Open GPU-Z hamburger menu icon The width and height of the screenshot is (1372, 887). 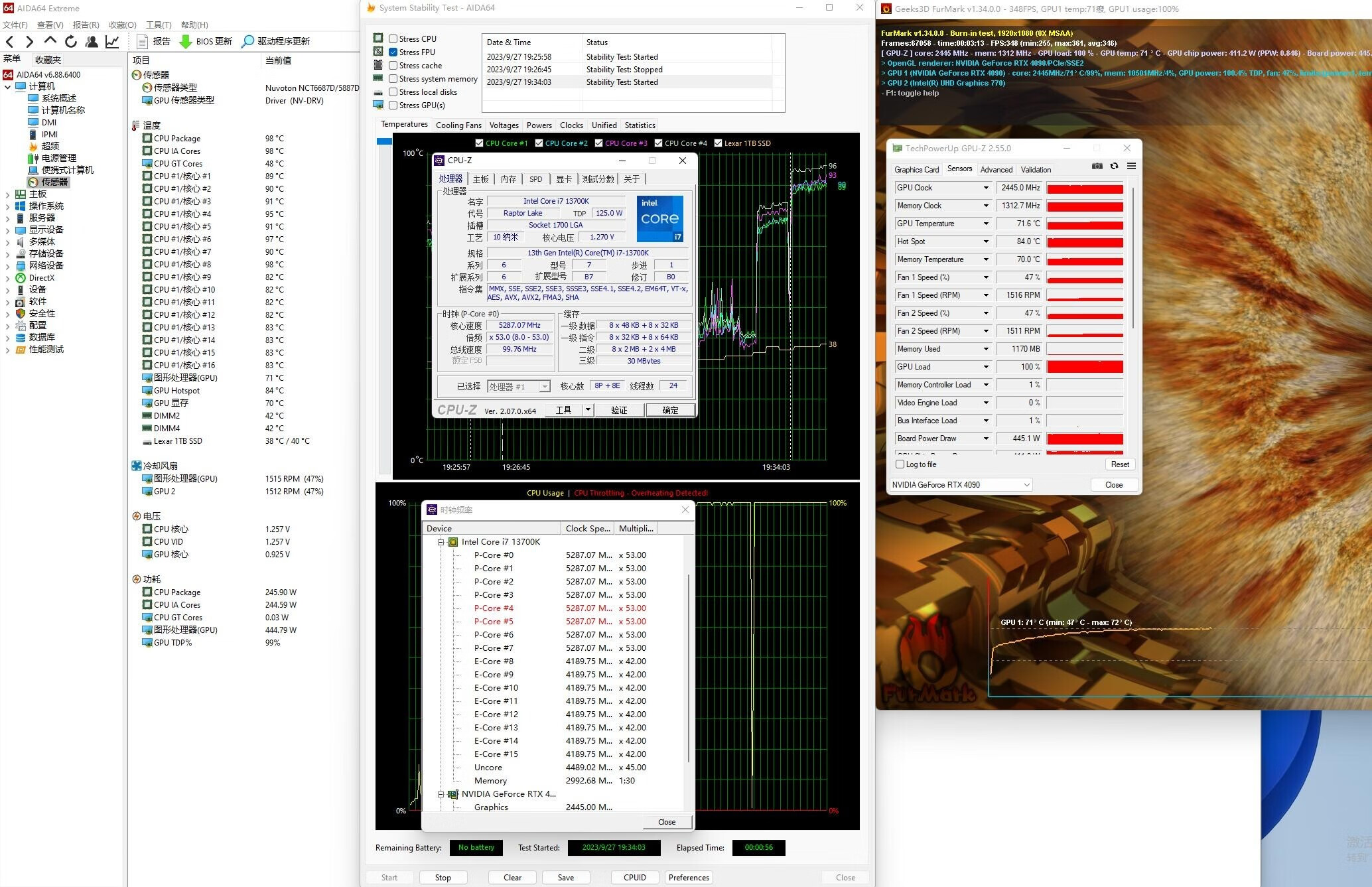(1132, 166)
